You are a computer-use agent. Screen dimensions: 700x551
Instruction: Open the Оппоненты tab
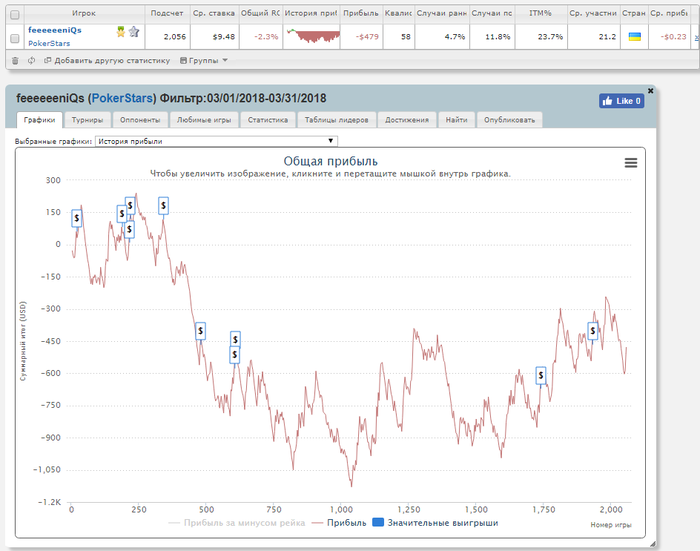pyautogui.click(x=140, y=120)
